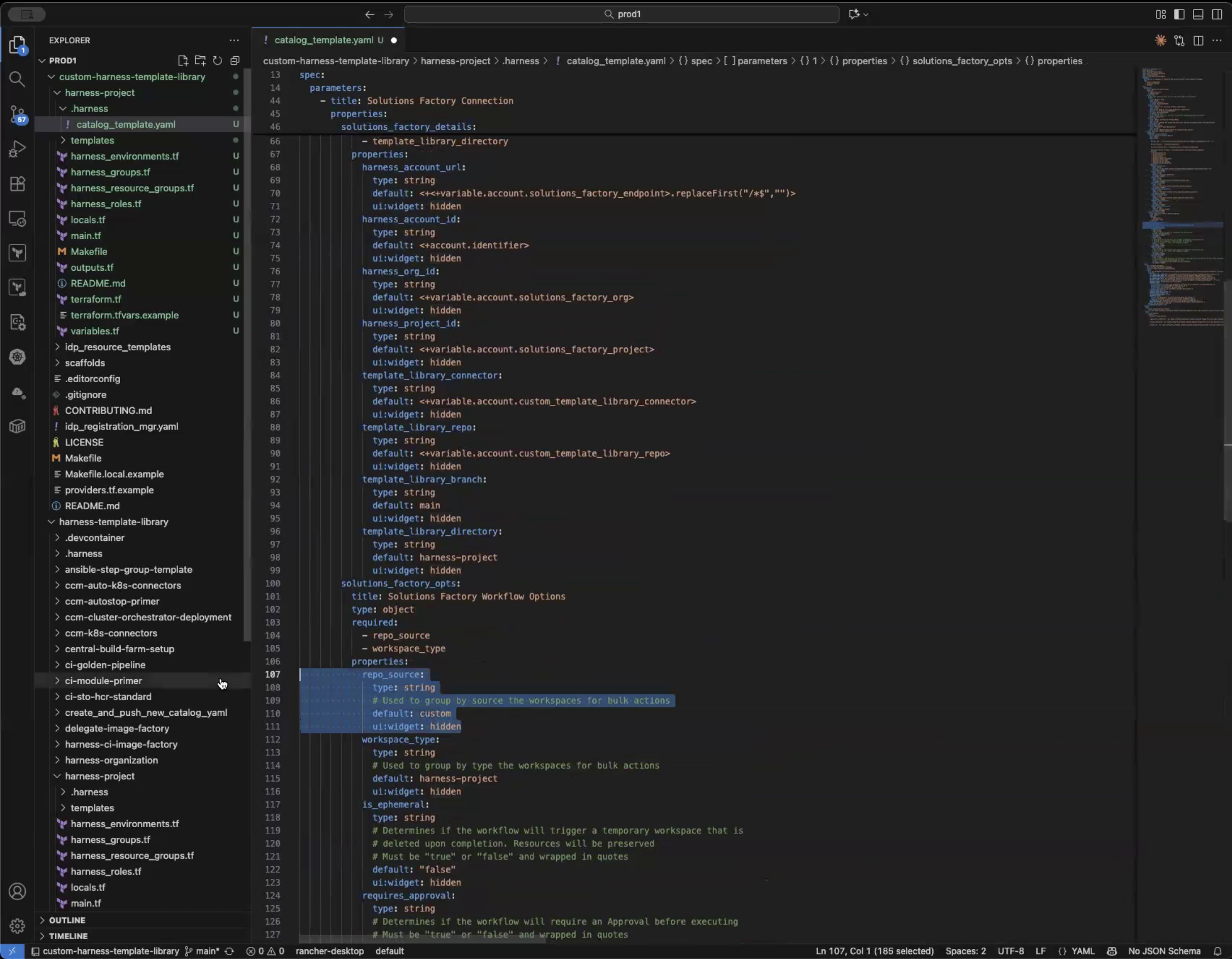Screen dimensions: 1232x959
Task: Click solutions_factory_opts in the breadcrumb
Action: point(962,61)
